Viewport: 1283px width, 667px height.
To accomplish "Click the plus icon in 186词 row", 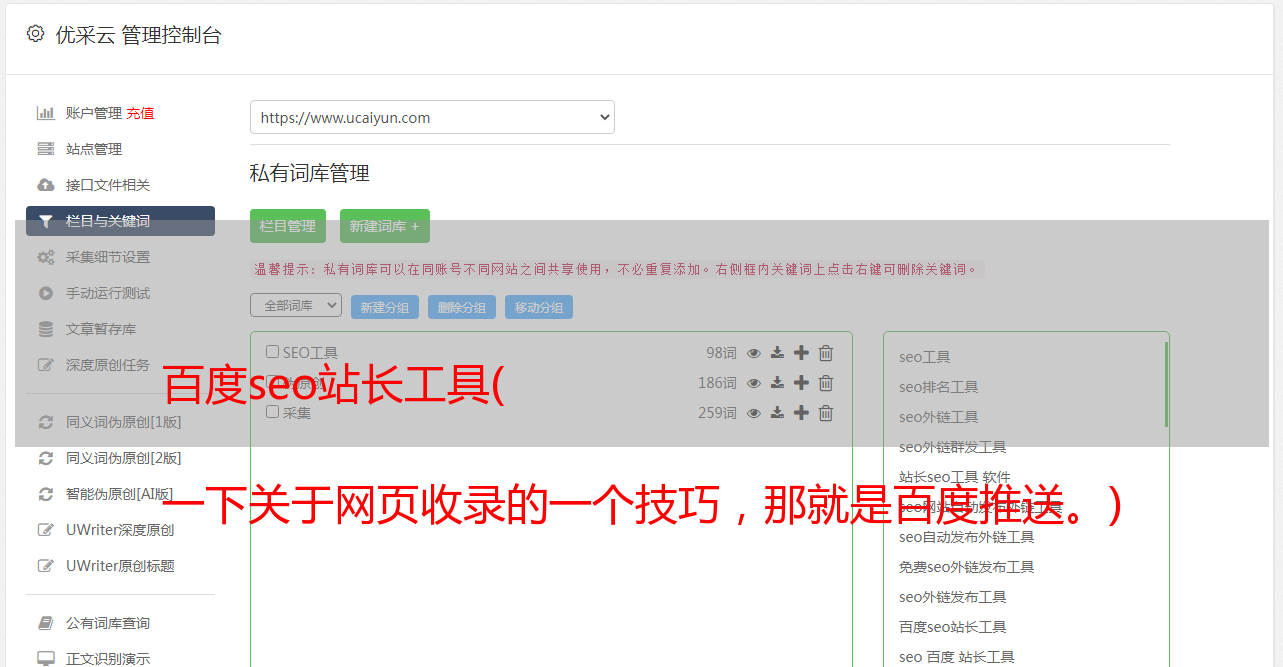I will pyautogui.click(x=801, y=383).
